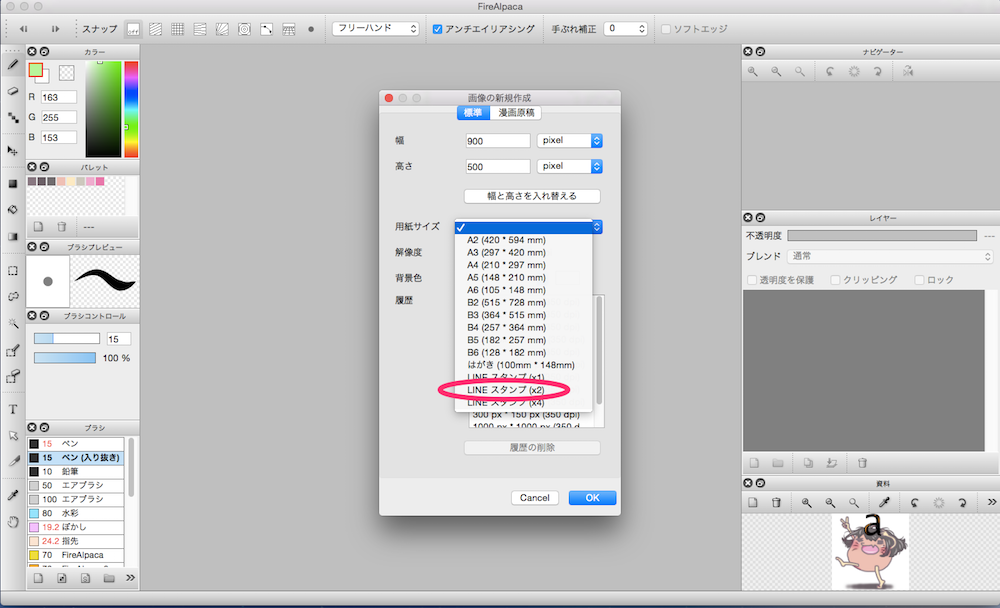Image resolution: width=1000 pixels, height=608 pixels.
Task: Click the OK button
Action: coord(592,498)
